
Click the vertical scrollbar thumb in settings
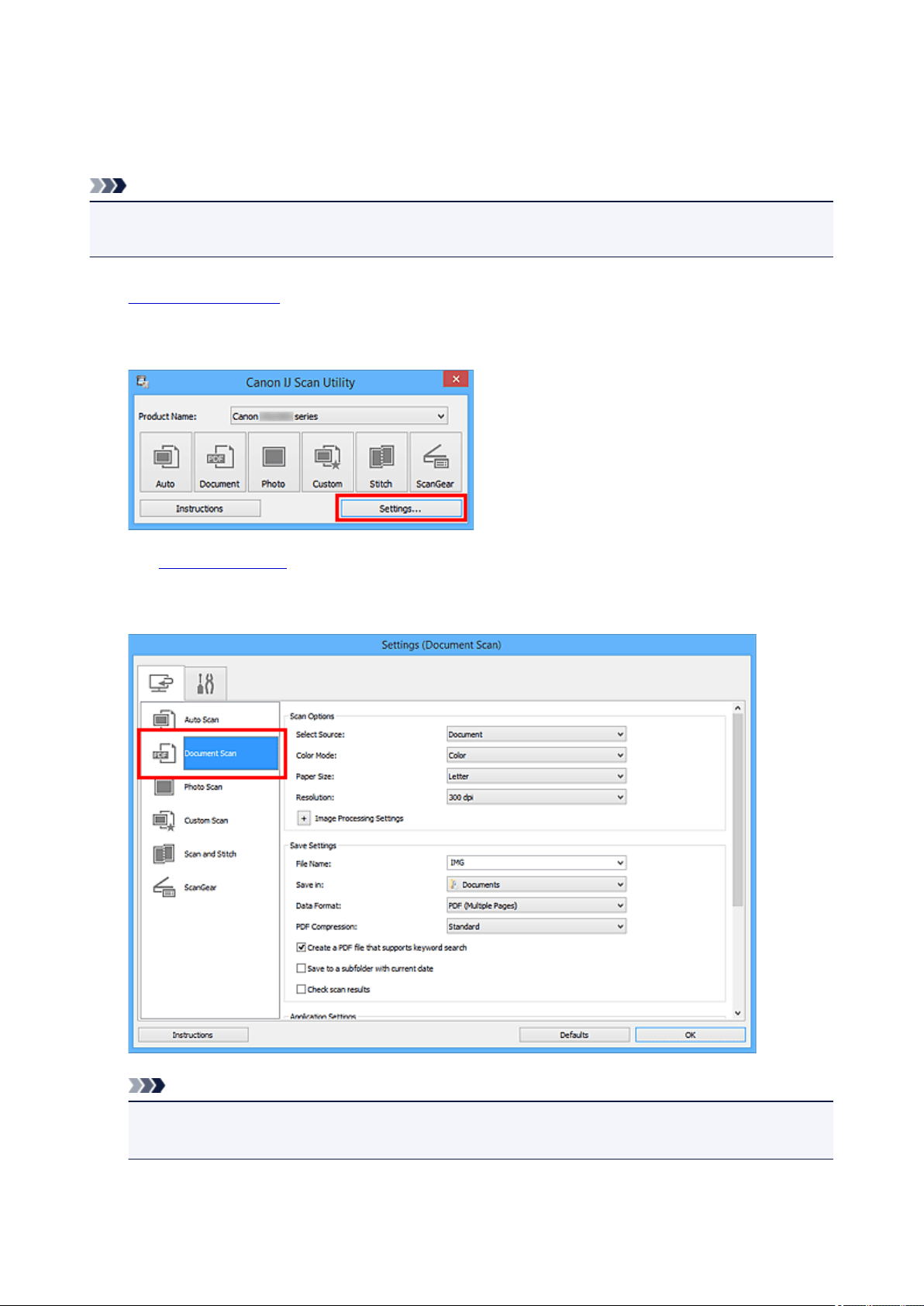[x=737, y=810]
